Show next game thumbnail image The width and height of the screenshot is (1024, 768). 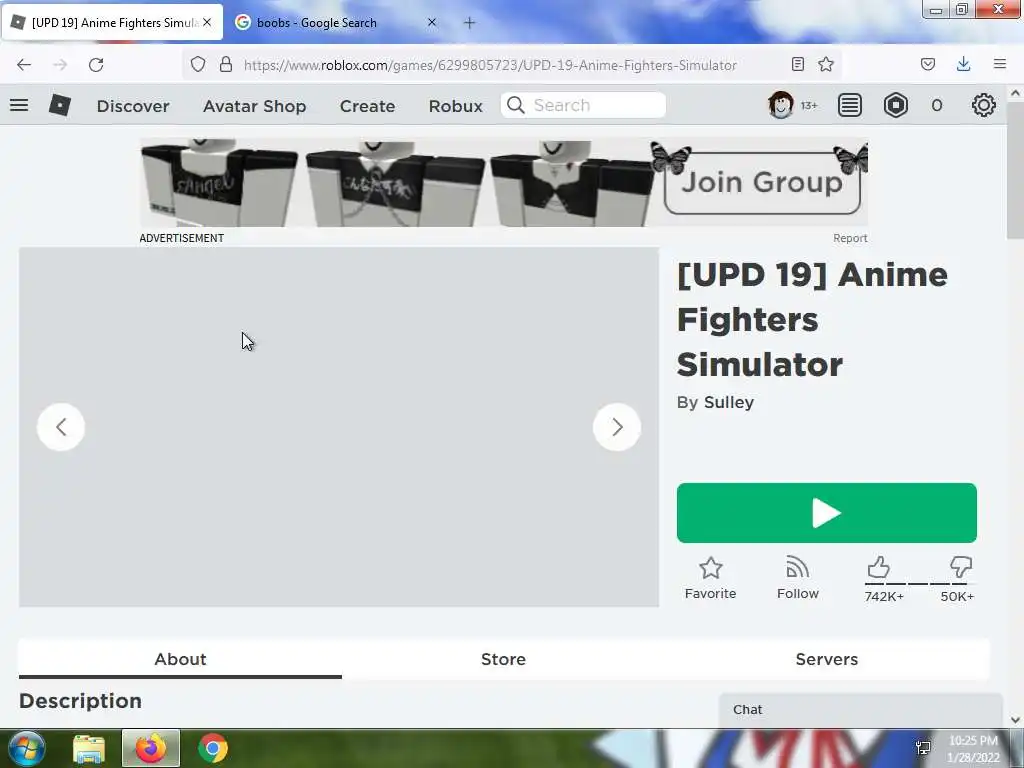pyautogui.click(x=616, y=427)
